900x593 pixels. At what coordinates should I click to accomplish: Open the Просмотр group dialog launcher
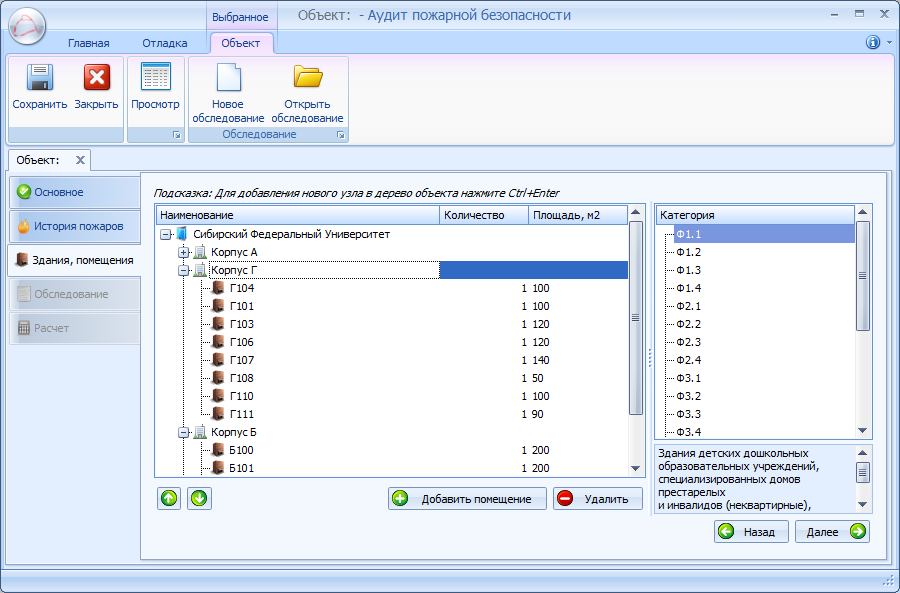[177, 135]
